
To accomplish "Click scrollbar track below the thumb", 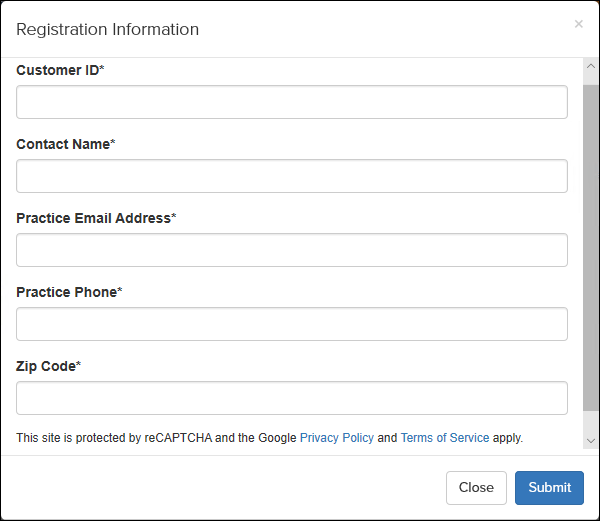I will [591, 421].
